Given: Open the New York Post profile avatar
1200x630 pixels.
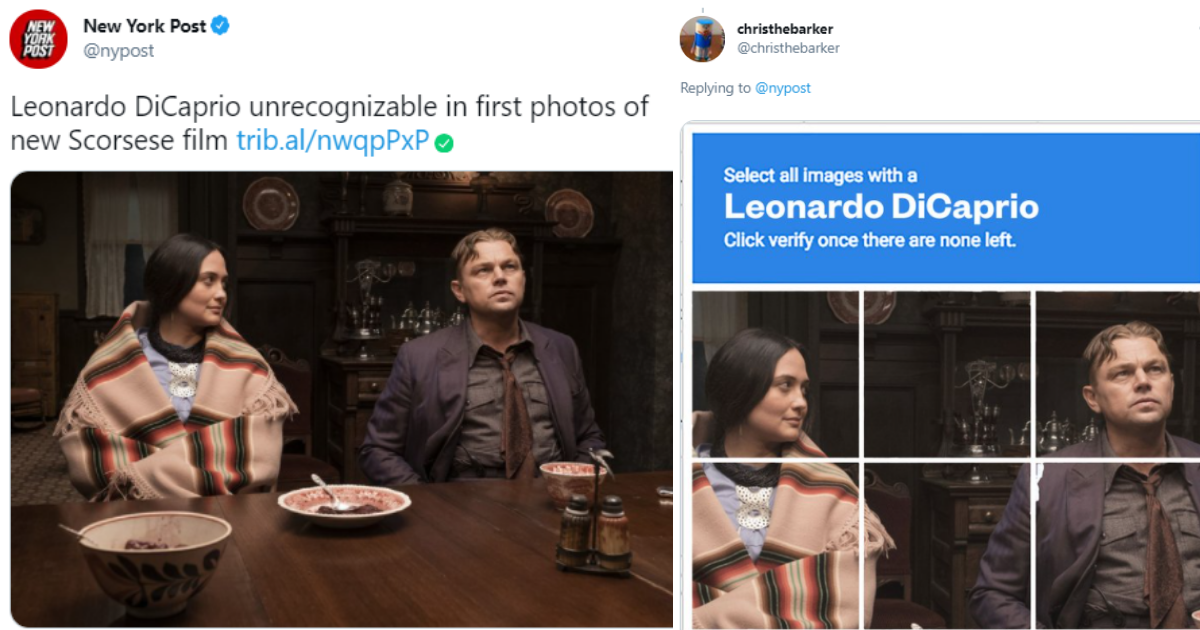Looking at the screenshot, I should coord(38,39).
